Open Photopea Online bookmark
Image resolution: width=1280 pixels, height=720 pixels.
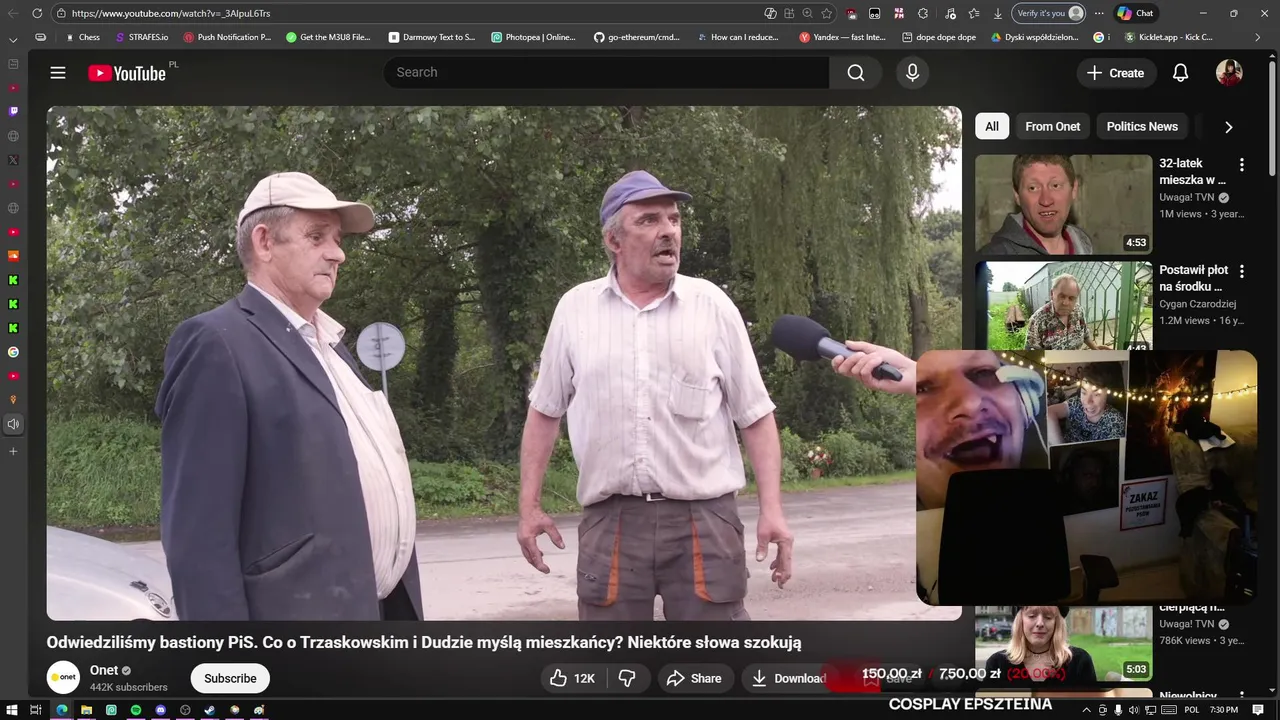click(534, 37)
